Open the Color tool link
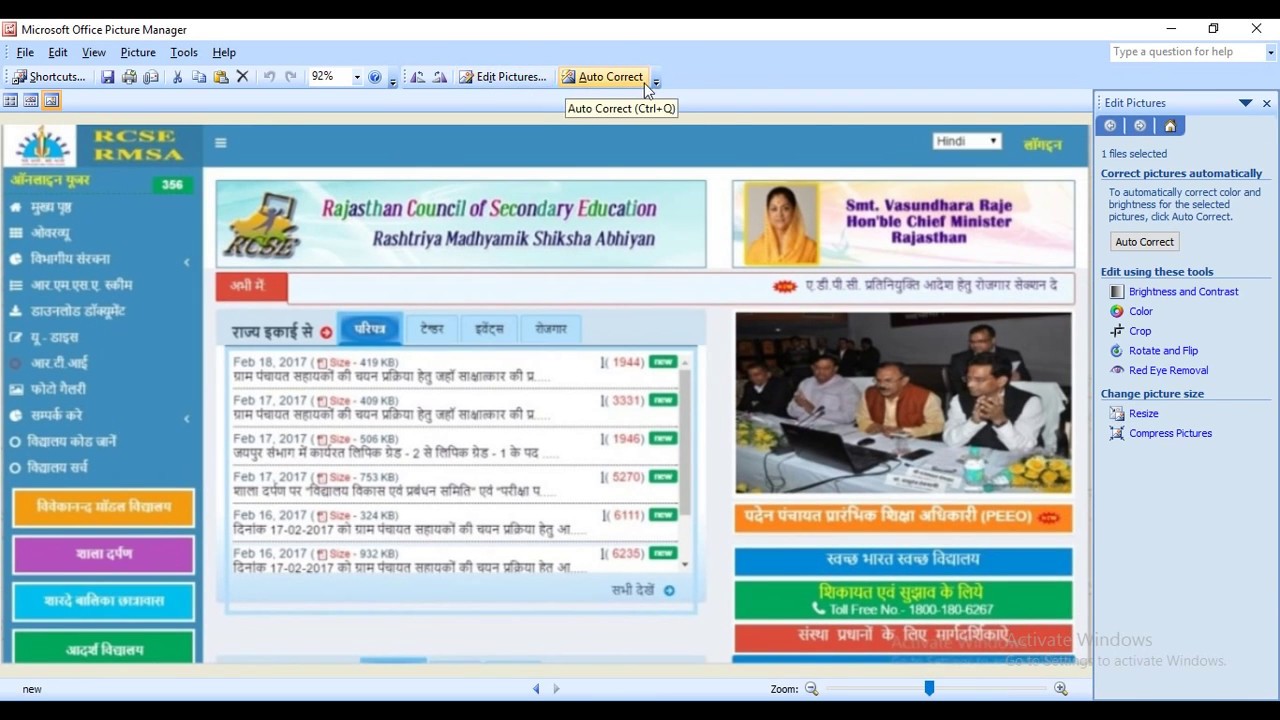The width and height of the screenshot is (1280, 720). 1141,312
